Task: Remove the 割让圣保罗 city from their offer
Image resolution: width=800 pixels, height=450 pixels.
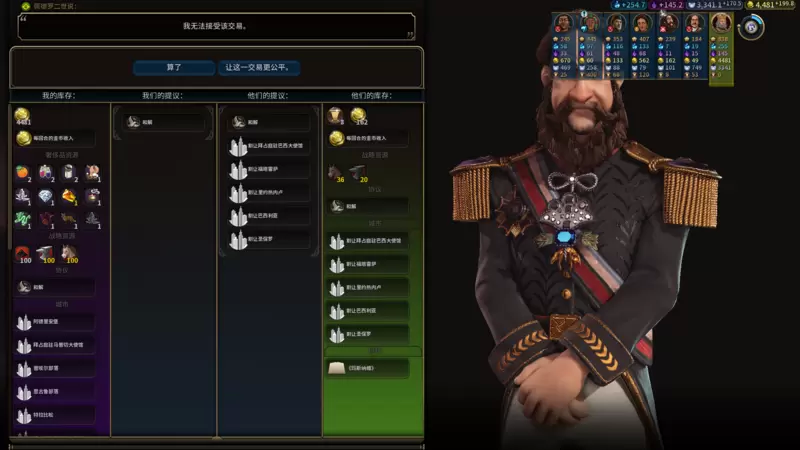Action: tap(269, 239)
